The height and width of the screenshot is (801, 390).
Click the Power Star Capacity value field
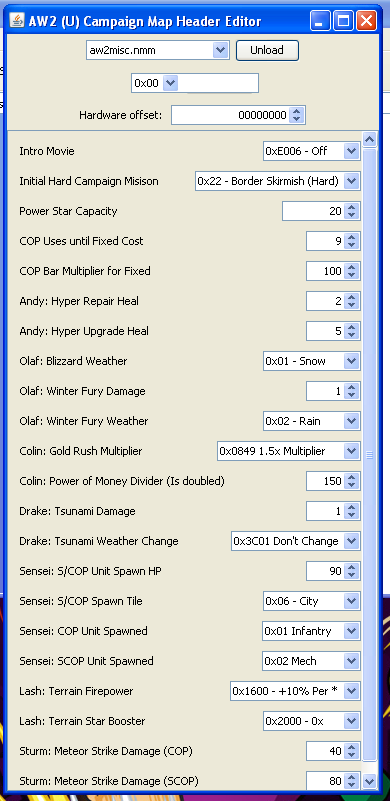[x=313, y=211]
